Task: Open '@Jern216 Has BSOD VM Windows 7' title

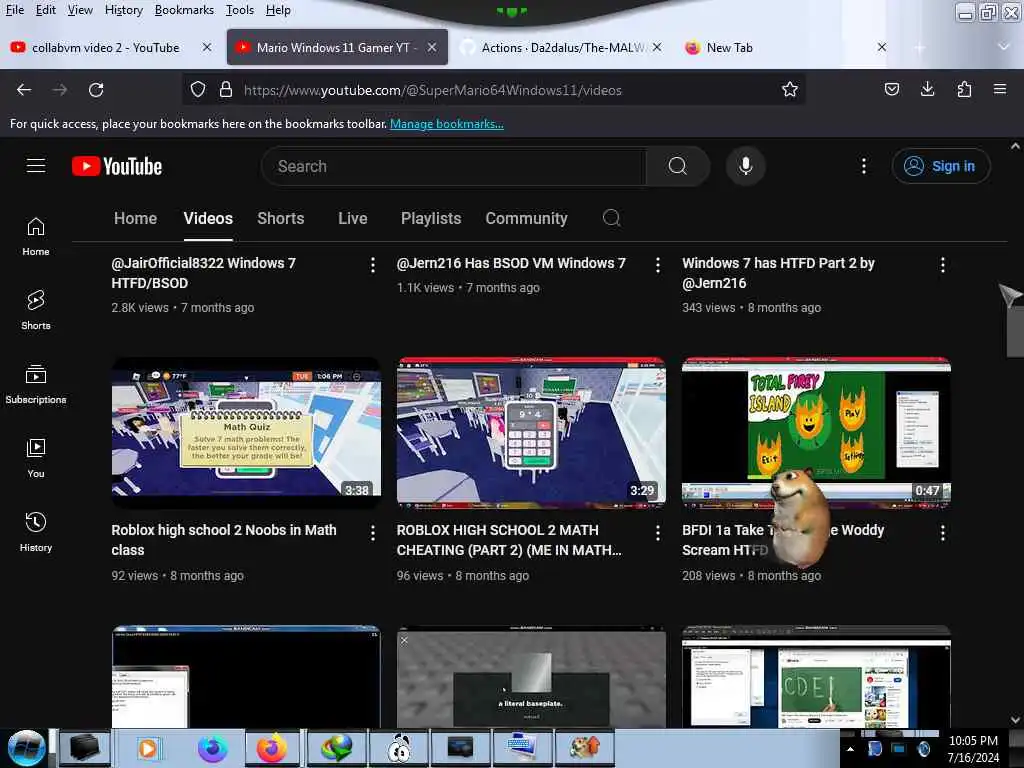Action: tap(511, 263)
